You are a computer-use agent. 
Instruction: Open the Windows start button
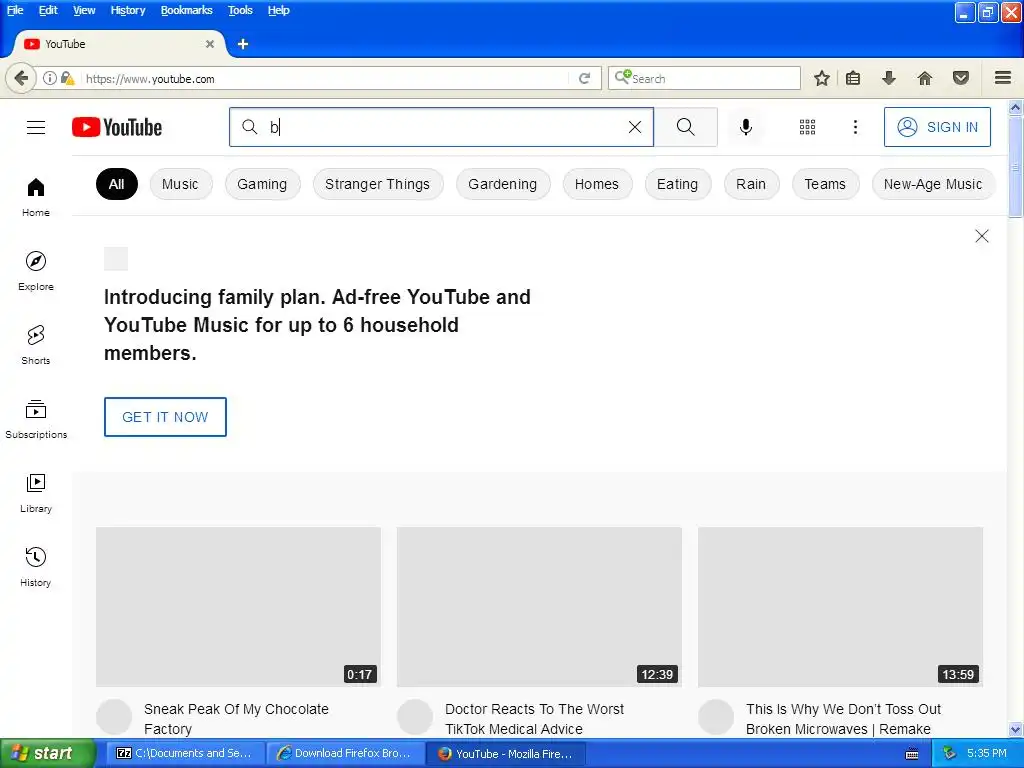46,753
